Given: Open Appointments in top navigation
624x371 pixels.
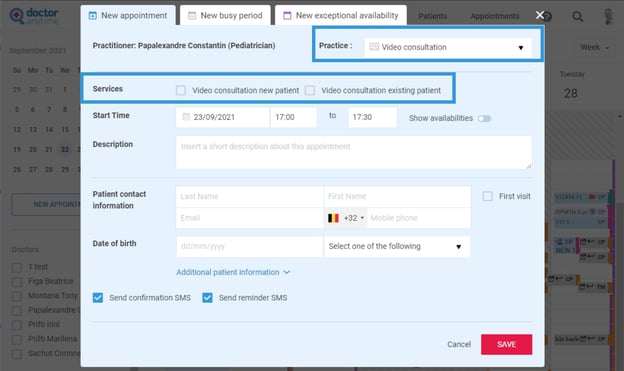Looking at the screenshot, I should point(495,16).
